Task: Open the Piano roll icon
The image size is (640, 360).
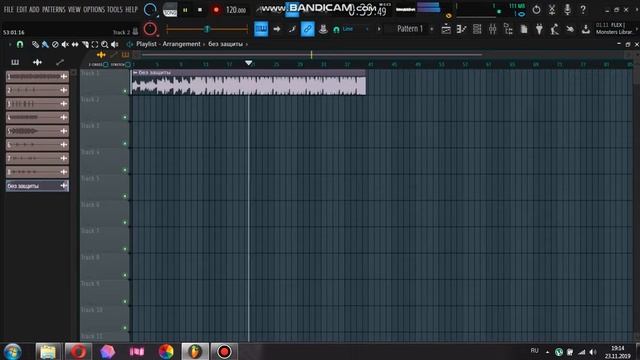Action: tap(462, 29)
